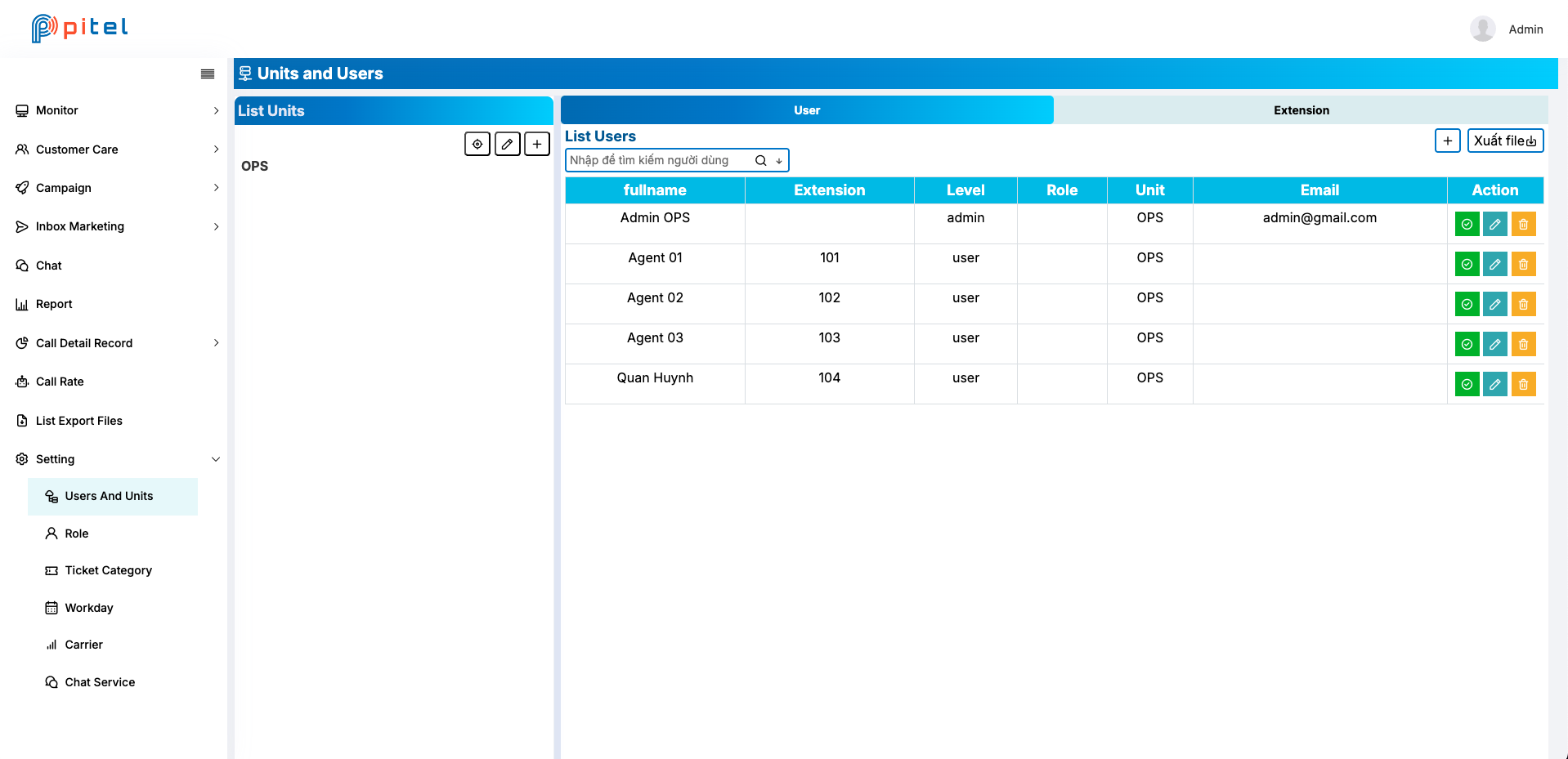
Task: Switch to the Extension tab
Action: coord(1301,110)
